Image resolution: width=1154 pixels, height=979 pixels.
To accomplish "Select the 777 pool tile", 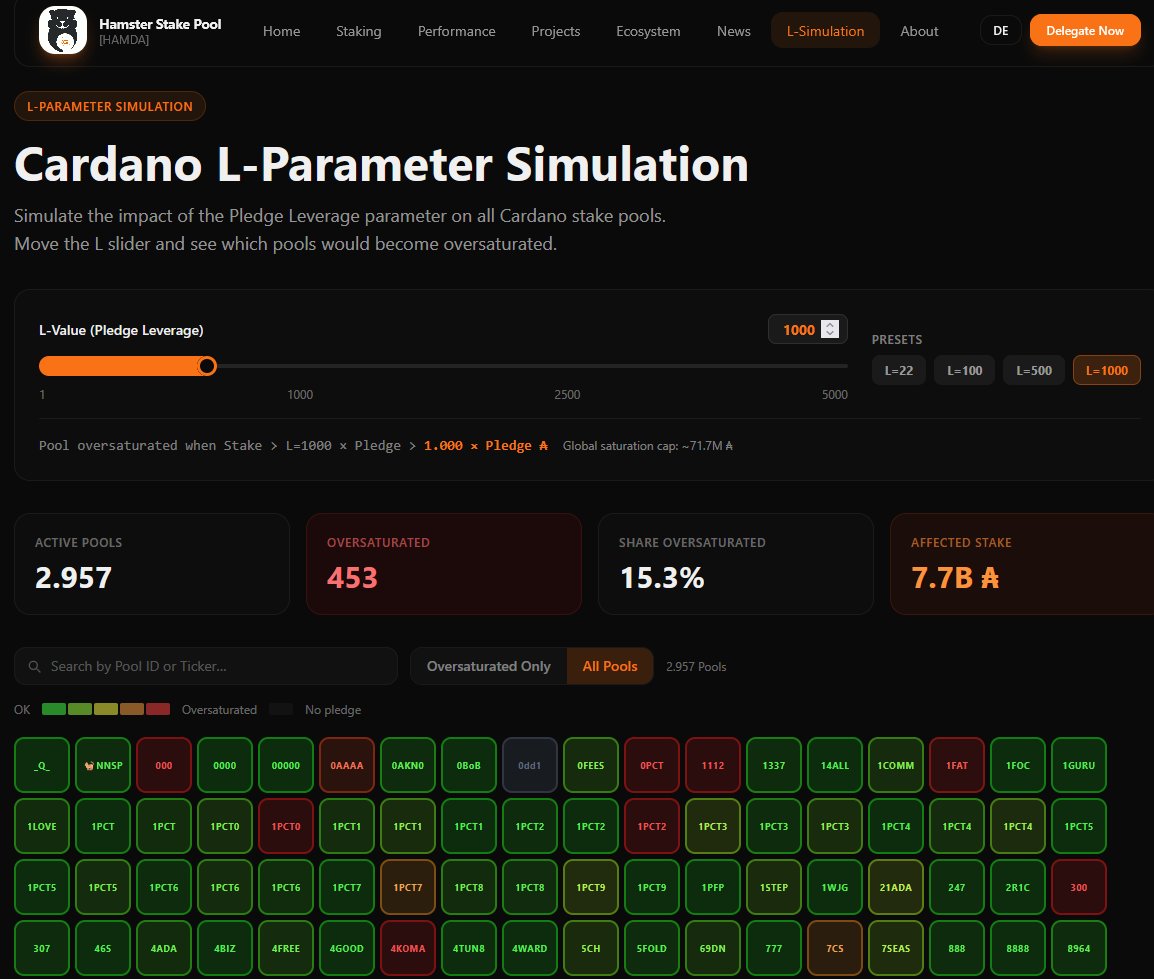I will click(x=774, y=948).
